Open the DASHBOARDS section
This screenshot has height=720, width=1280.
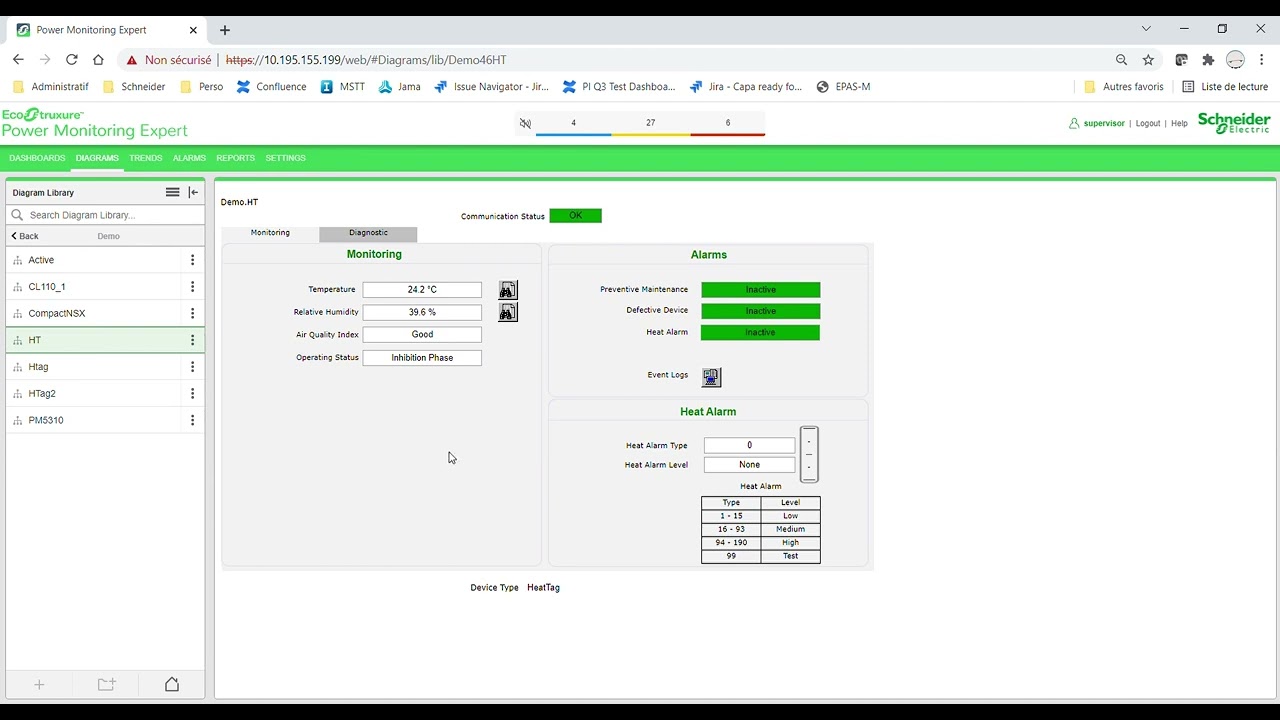click(x=37, y=158)
